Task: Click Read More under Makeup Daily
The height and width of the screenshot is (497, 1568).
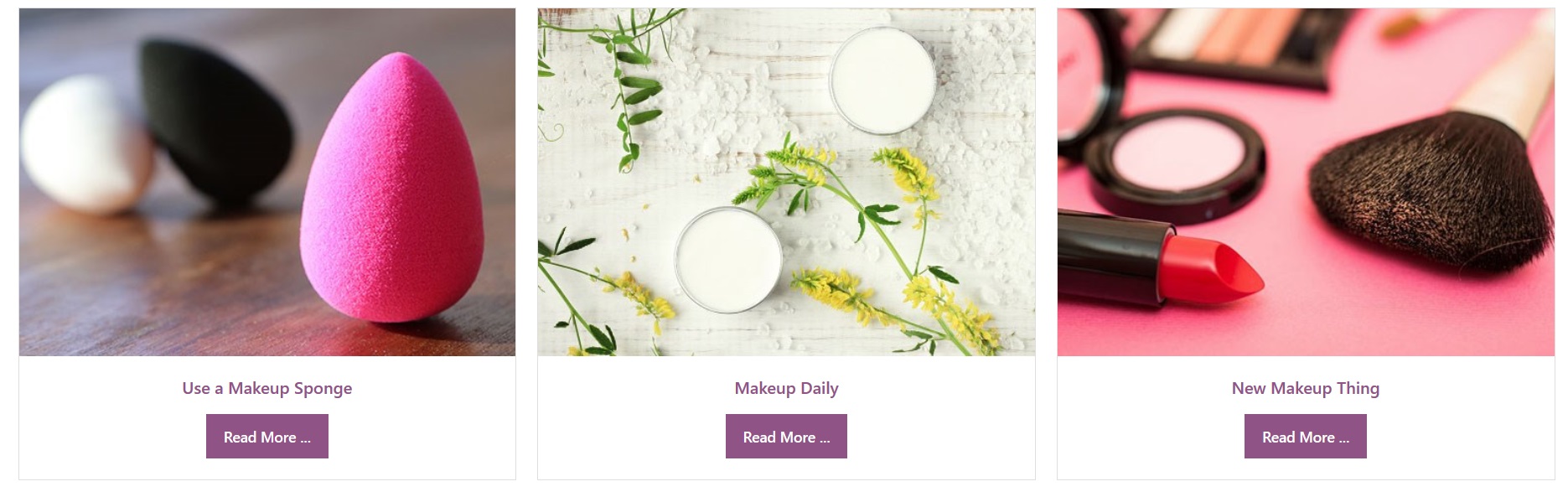Action: pos(786,437)
